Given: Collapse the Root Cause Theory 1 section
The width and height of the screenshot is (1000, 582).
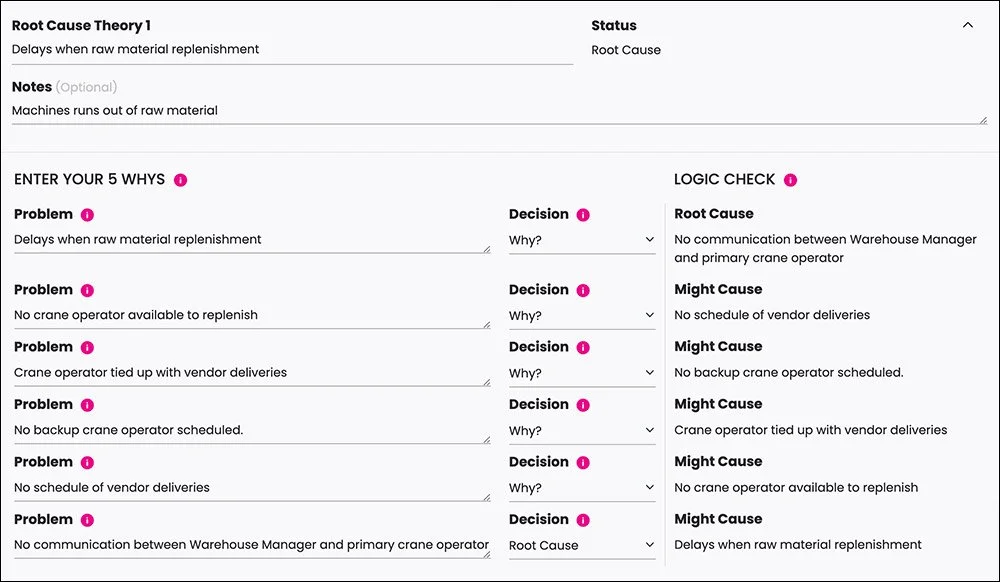Looking at the screenshot, I should pyautogui.click(x=967, y=26).
